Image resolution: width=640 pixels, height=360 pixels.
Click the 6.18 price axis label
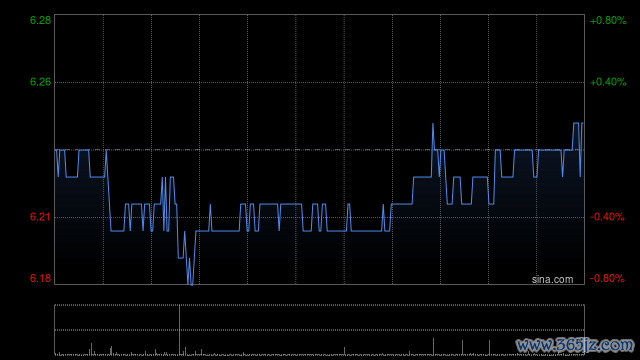40,278
